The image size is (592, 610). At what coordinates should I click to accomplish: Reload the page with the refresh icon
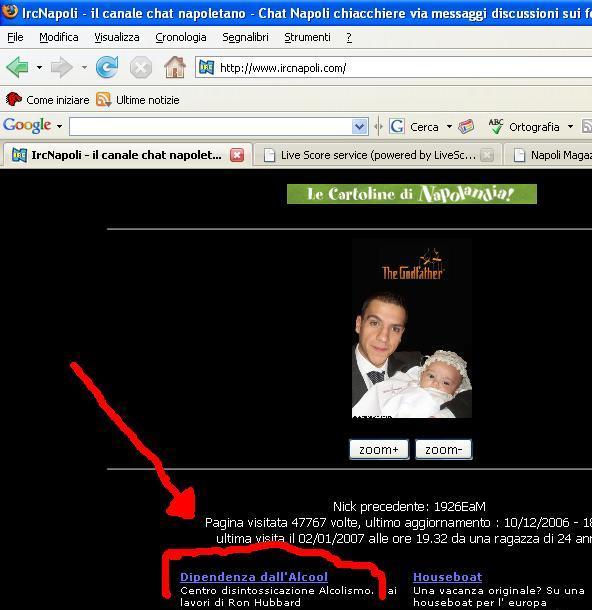click(107, 67)
